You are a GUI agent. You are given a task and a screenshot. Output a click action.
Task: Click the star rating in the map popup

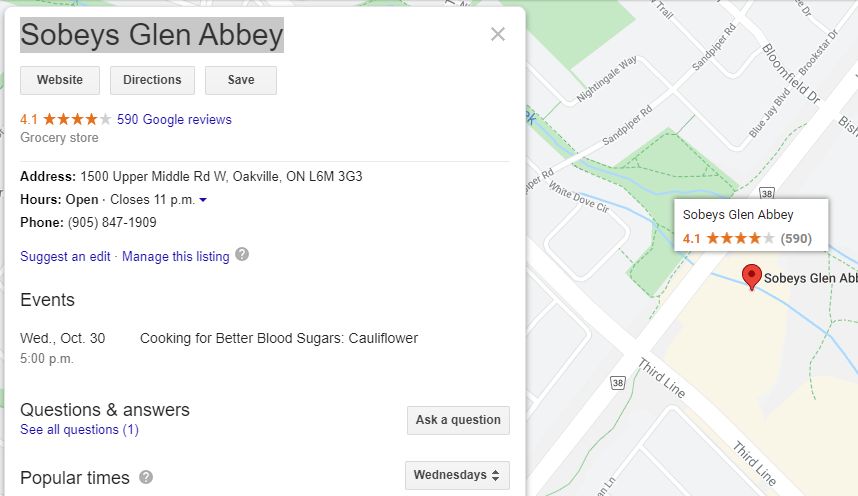coord(740,238)
